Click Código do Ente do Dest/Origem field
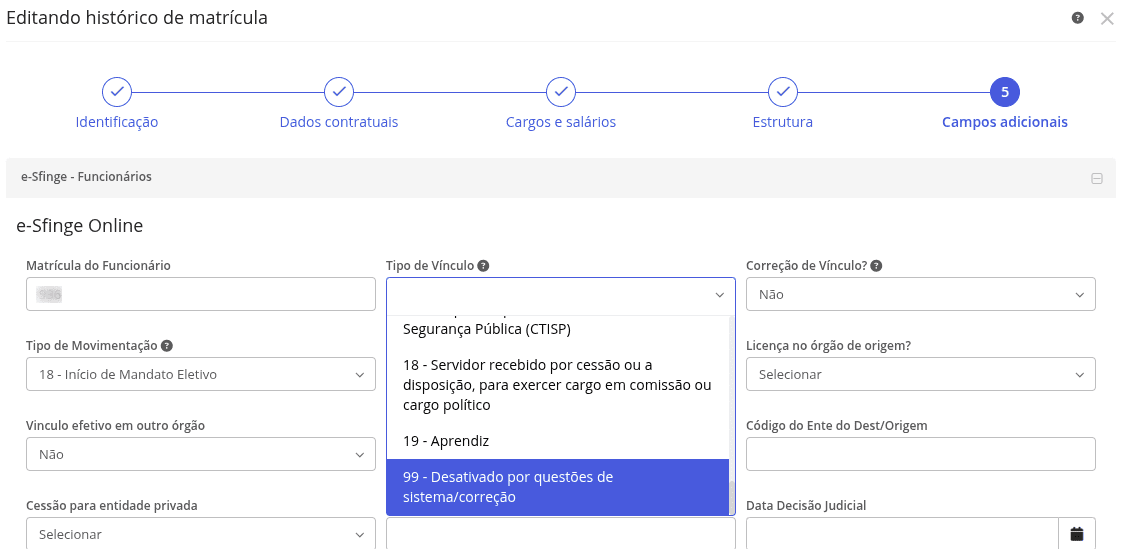The width and height of the screenshot is (1122, 549). click(920, 455)
